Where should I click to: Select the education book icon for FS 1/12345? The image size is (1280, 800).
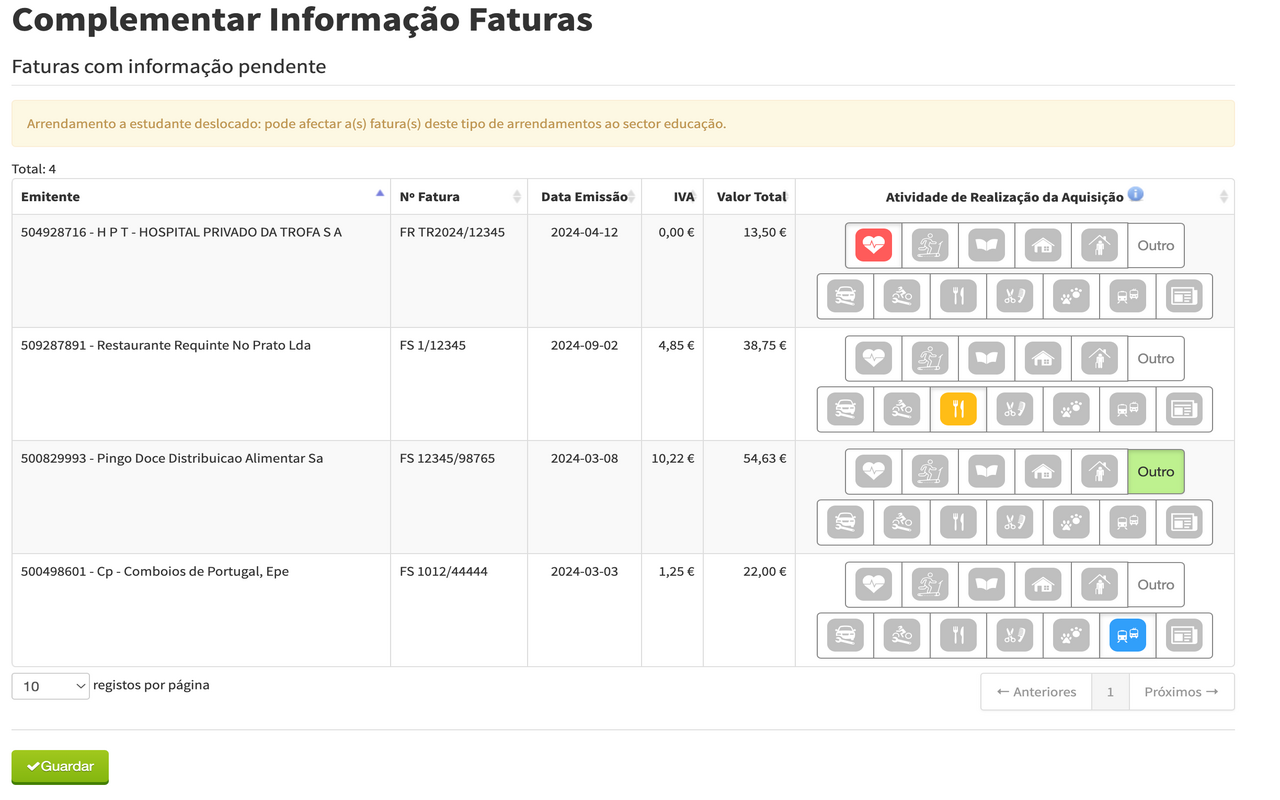tap(986, 358)
